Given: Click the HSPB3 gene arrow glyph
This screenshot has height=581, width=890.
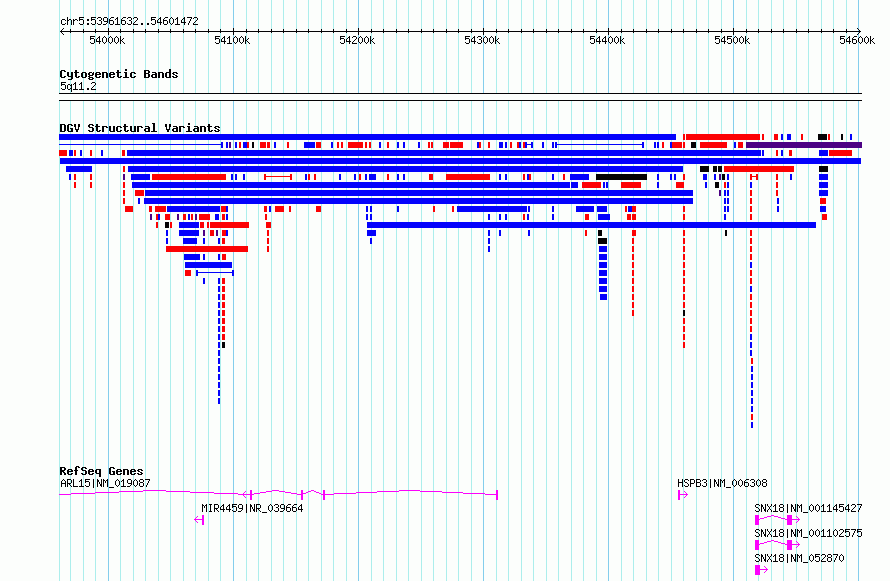Looking at the screenshot, I should (683, 495).
